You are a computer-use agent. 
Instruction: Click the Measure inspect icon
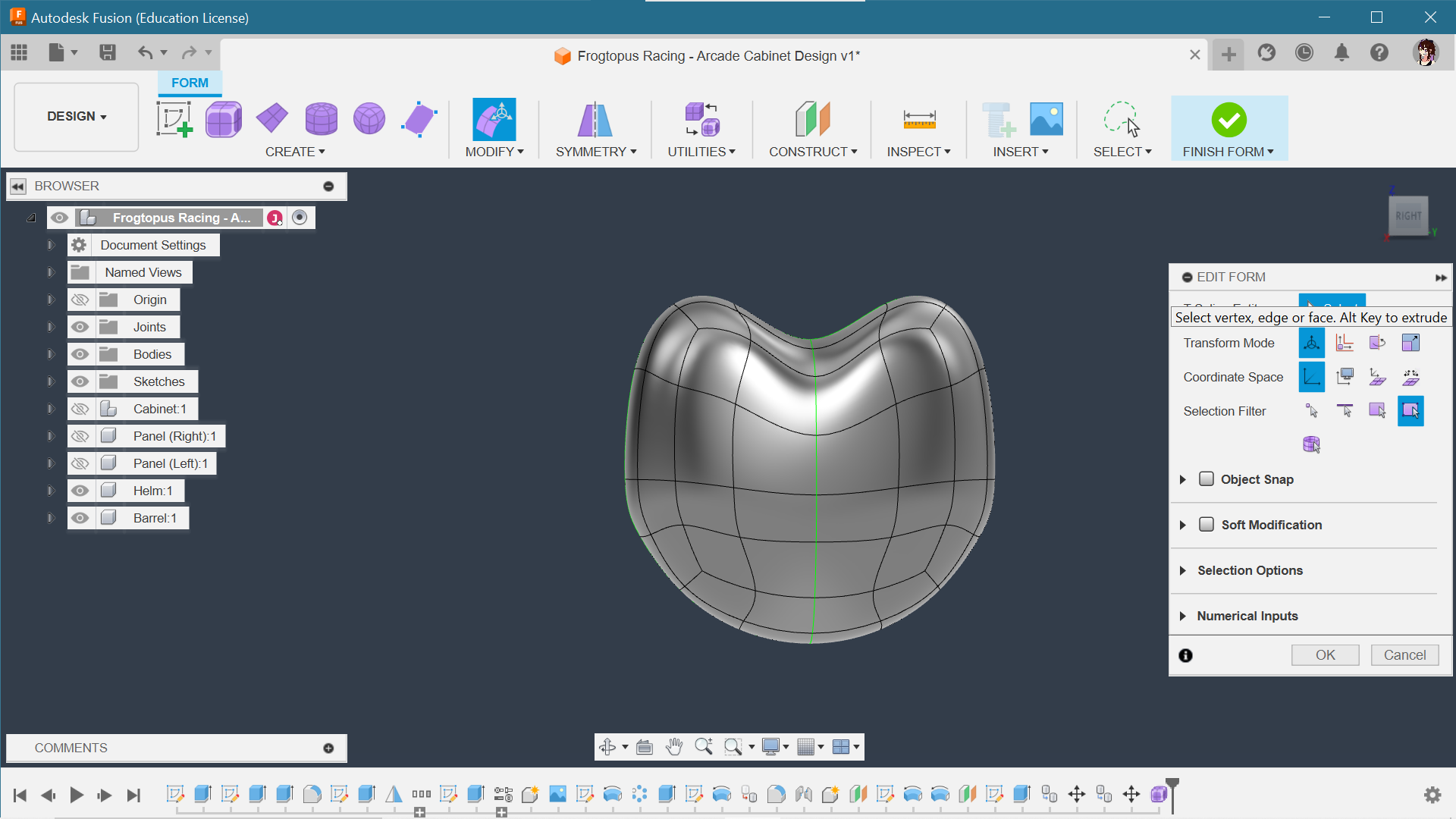pos(919,119)
